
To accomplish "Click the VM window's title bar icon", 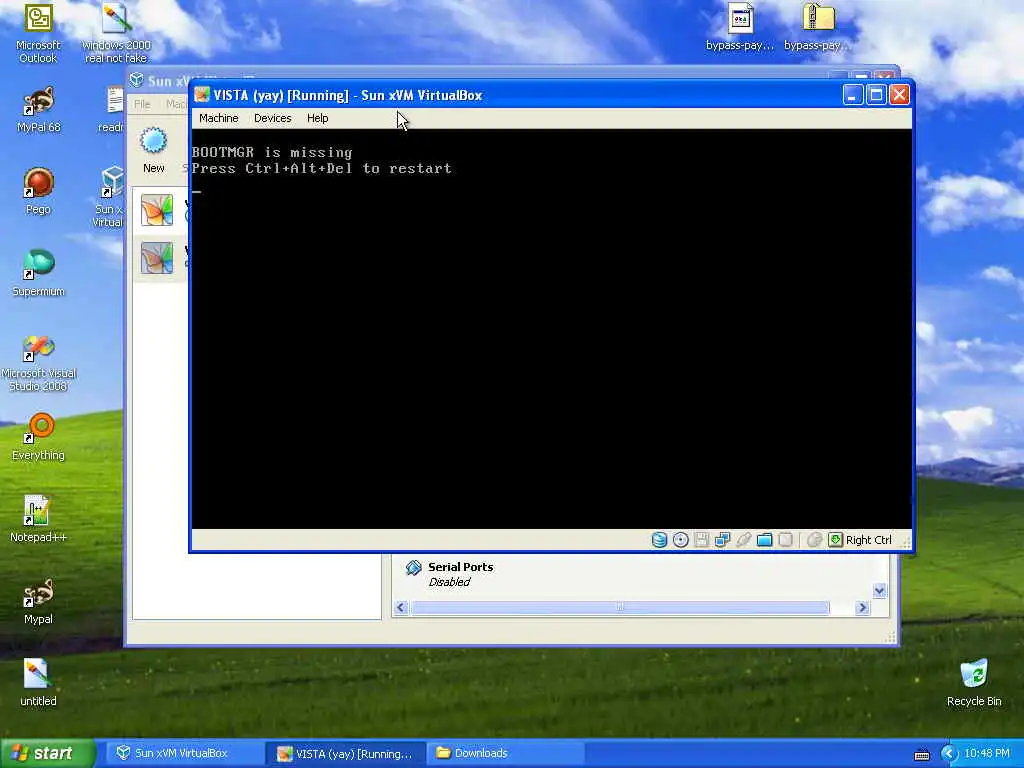I will [x=202, y=95].
